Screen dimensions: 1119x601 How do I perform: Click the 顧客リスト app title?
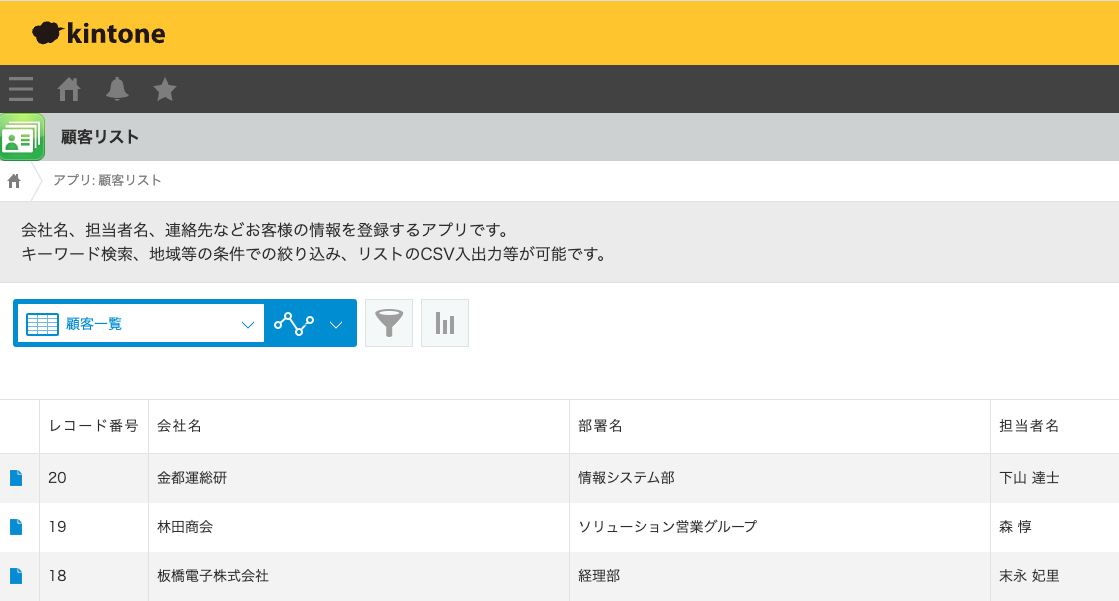[100, 137]
